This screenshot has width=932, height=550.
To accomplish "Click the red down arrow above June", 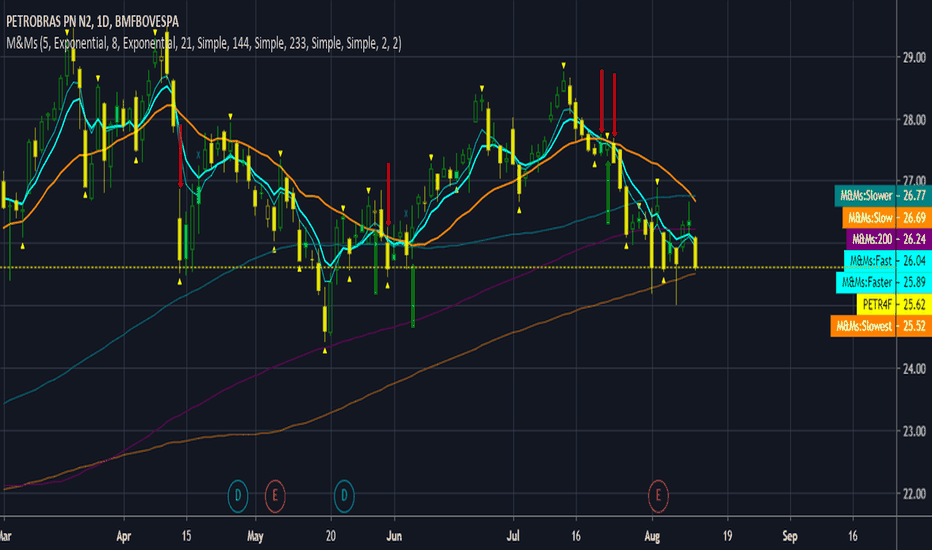I will click(388, 194).
